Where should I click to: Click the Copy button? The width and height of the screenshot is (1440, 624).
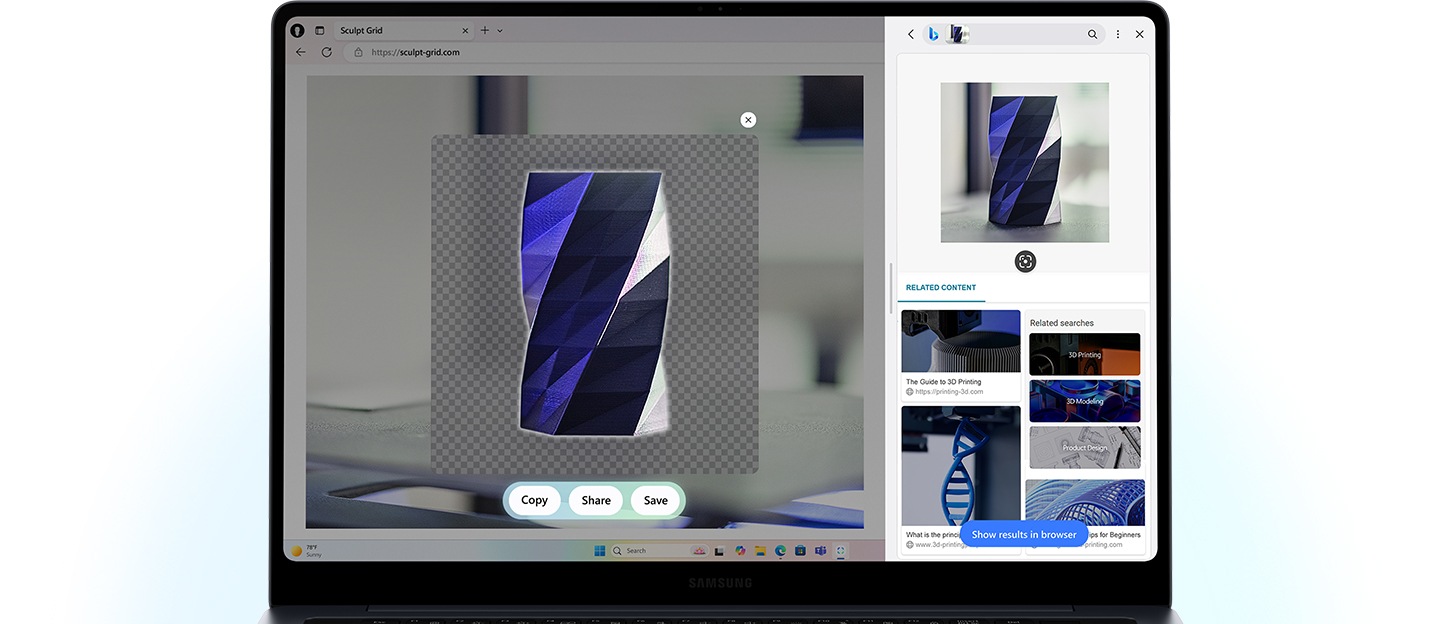tap(534, 500)
